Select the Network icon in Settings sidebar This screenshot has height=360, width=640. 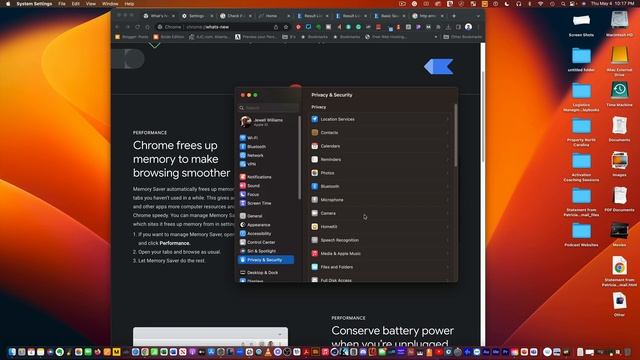[x=243, y=156]
